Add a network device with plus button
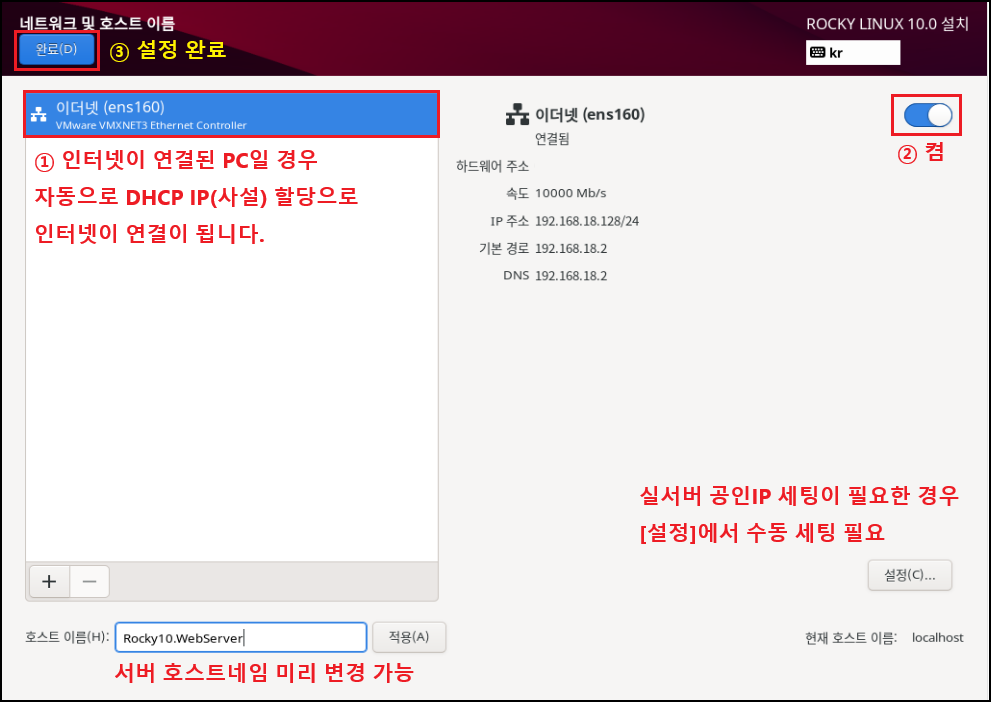This screenshot has width=991, height=702. coord(49,581)
